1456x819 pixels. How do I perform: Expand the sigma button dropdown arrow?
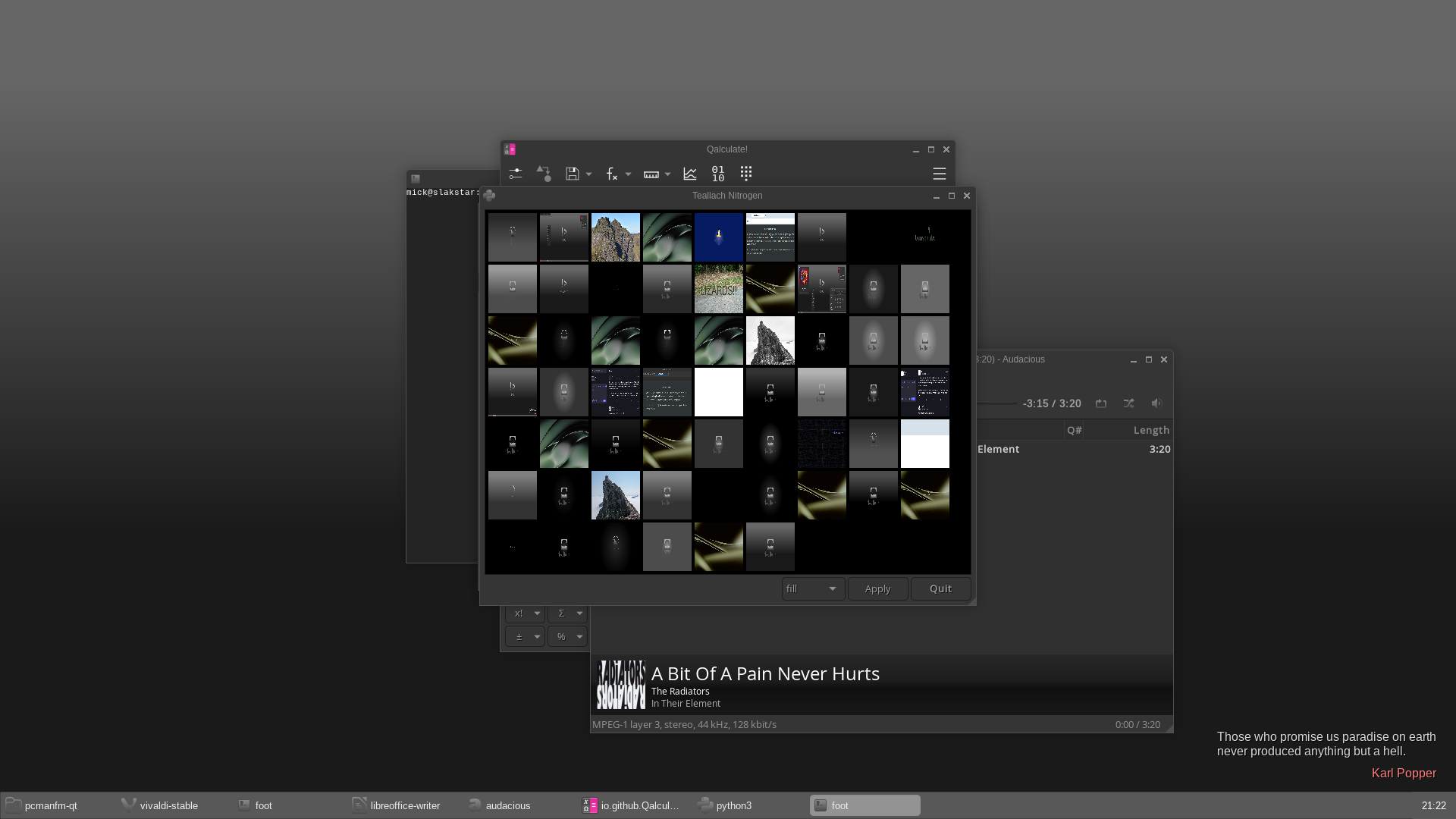[579, 613]
